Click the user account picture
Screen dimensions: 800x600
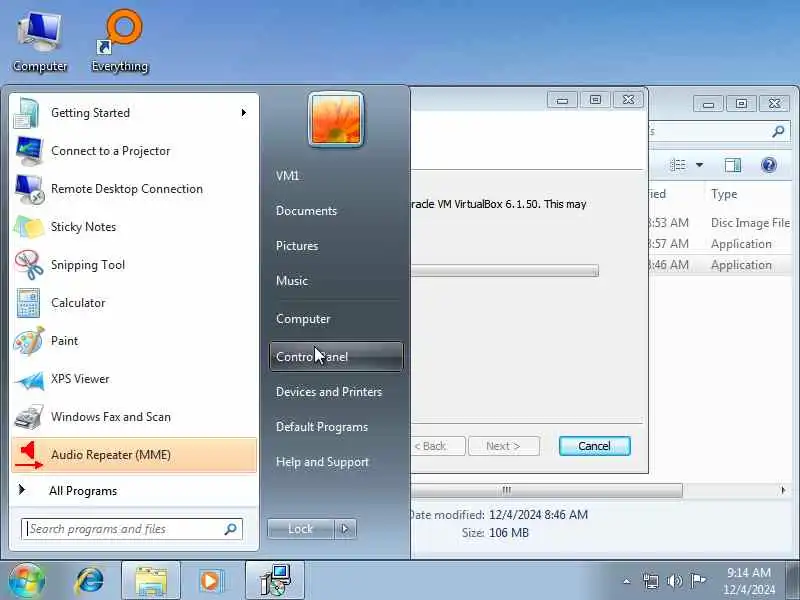336,119
